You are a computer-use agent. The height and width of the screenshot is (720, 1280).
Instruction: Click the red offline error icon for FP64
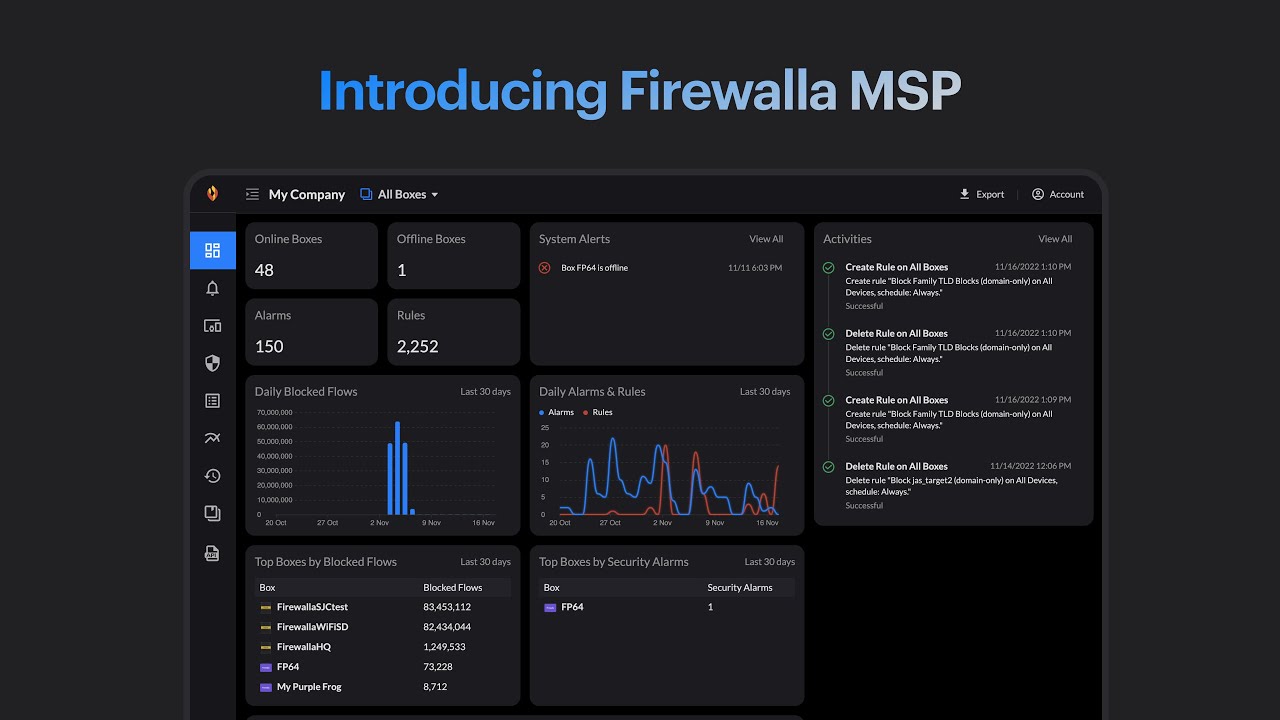[545, 268]
